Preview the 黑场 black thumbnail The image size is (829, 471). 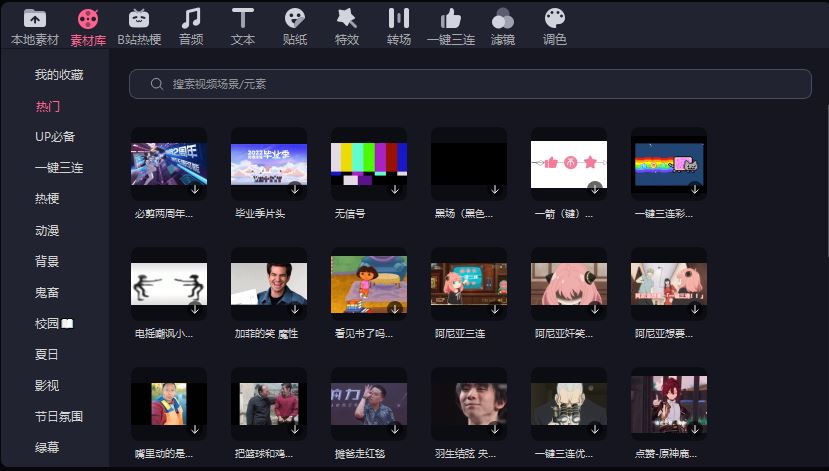click(x=469, y=164)
